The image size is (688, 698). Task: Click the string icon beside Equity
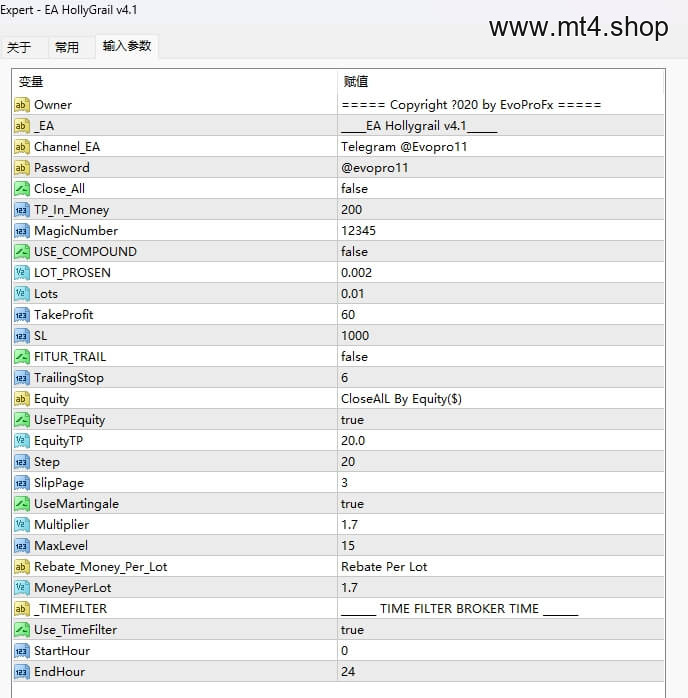coord(22,398)
